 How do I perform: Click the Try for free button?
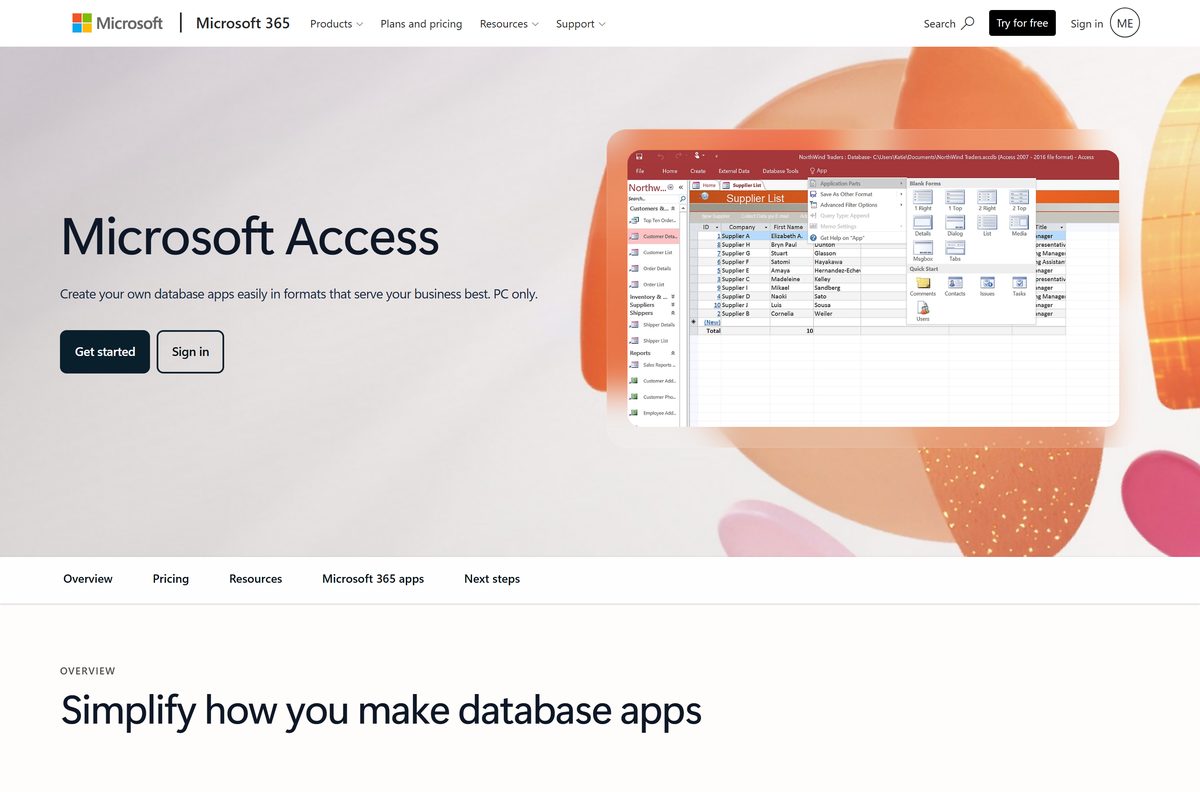point(1022,23)
